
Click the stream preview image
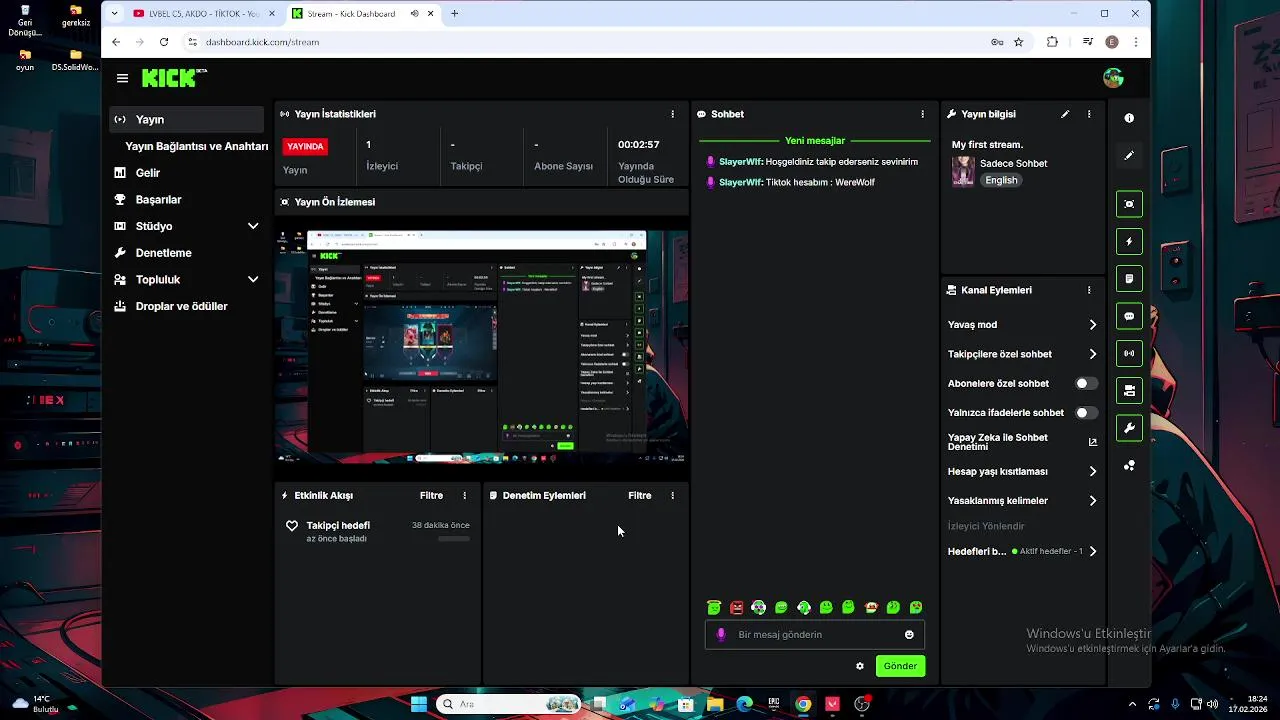click(x=482, y=347)
